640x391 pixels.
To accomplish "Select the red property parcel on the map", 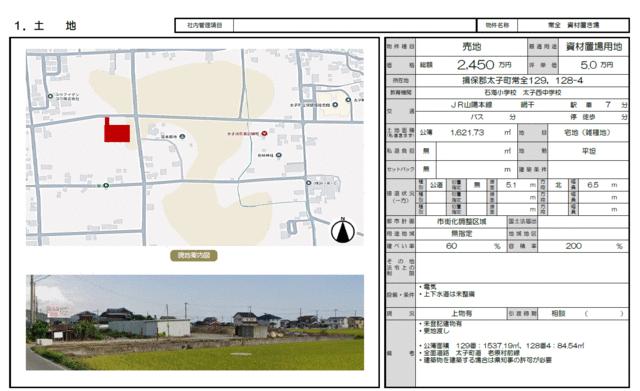I will pyautogui.click(x=117, y=130).
